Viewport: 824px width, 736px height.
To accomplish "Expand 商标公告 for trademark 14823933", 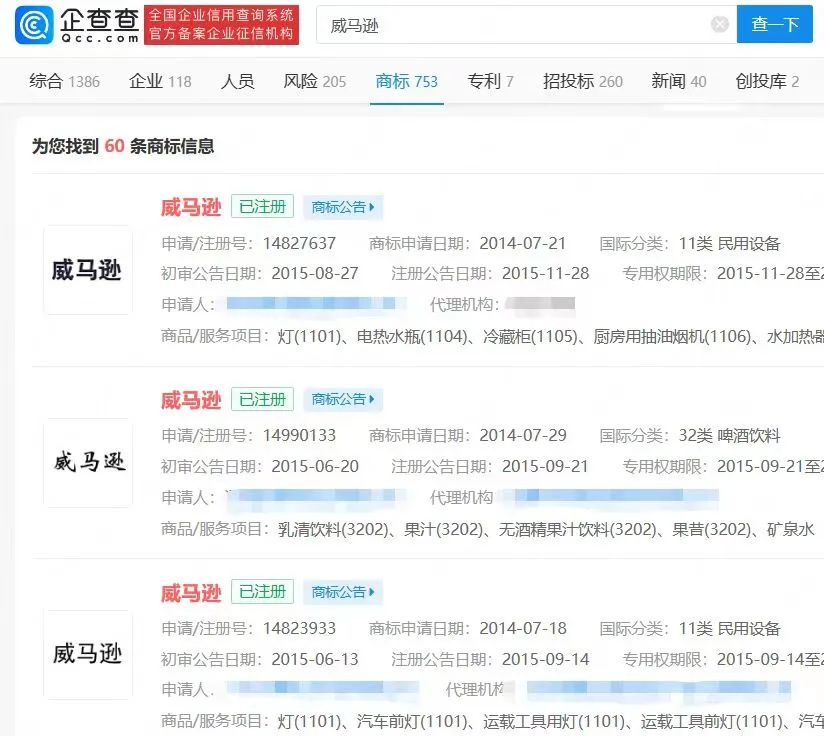I will pos(343,592).
